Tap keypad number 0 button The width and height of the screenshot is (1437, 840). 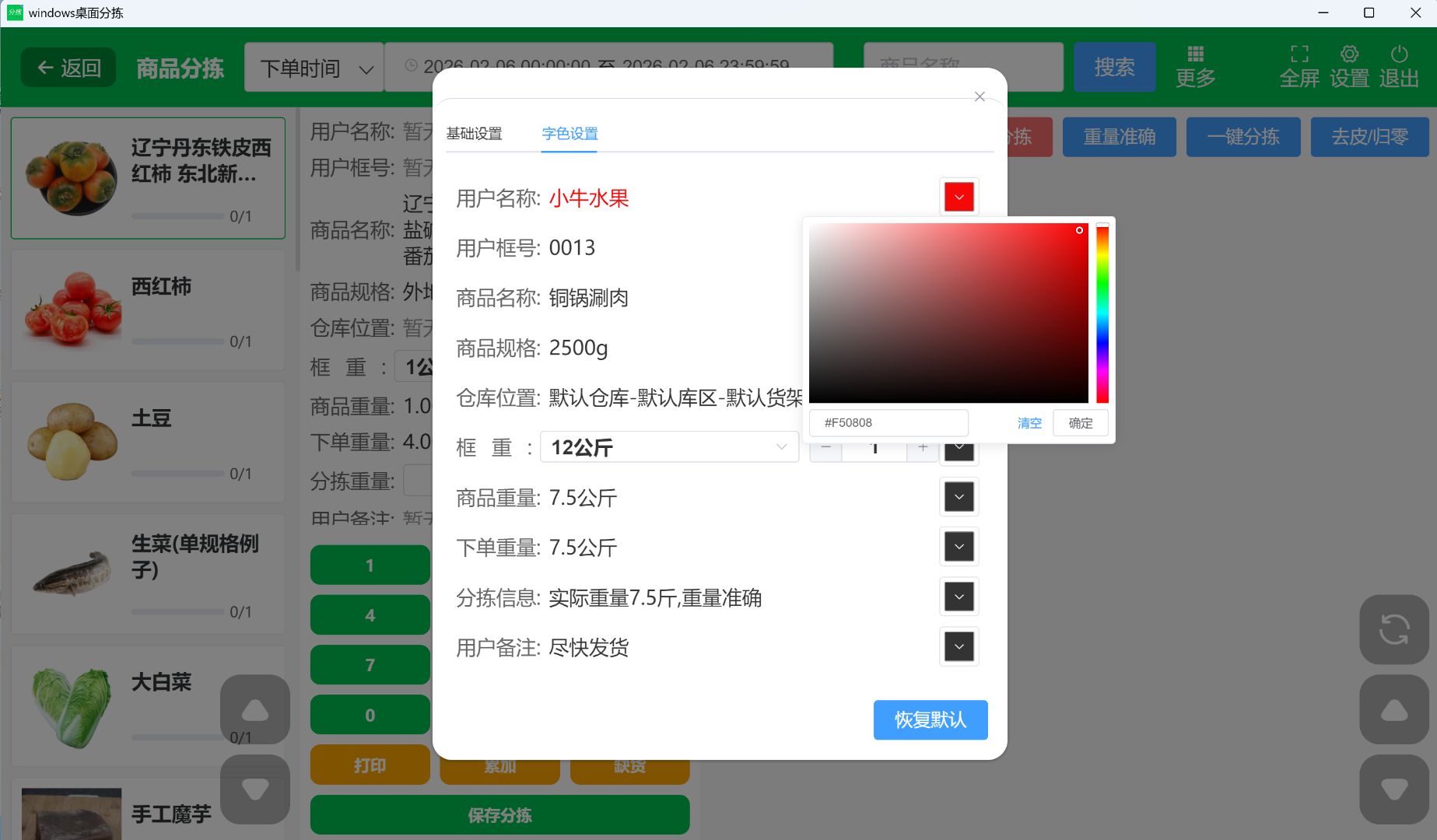click(x=370, y=715)
